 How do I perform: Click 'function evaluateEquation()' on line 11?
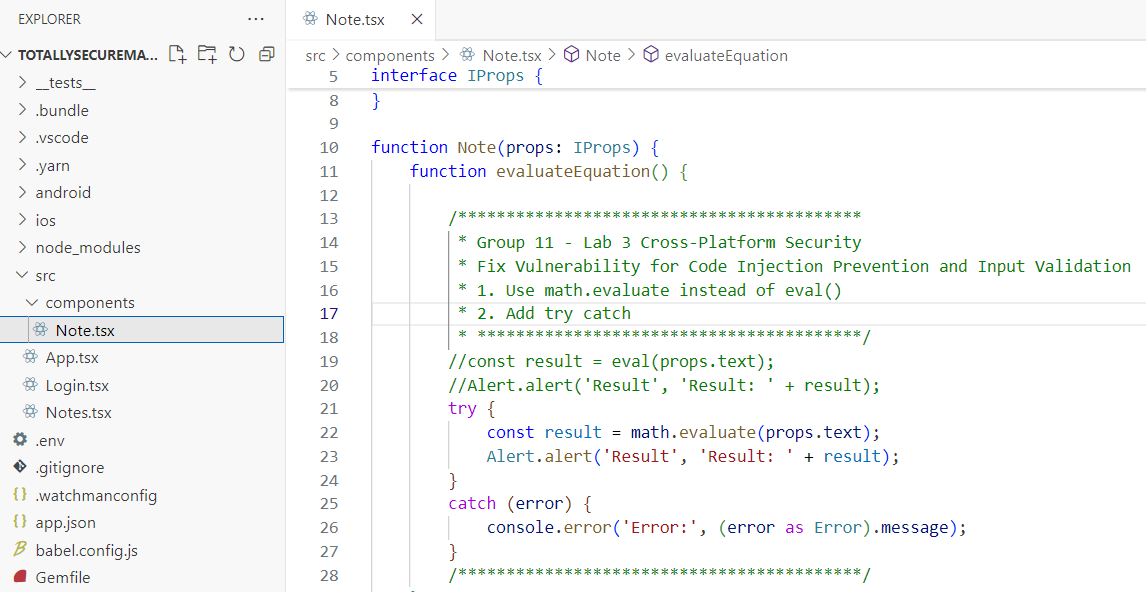[x=548, y=171]
